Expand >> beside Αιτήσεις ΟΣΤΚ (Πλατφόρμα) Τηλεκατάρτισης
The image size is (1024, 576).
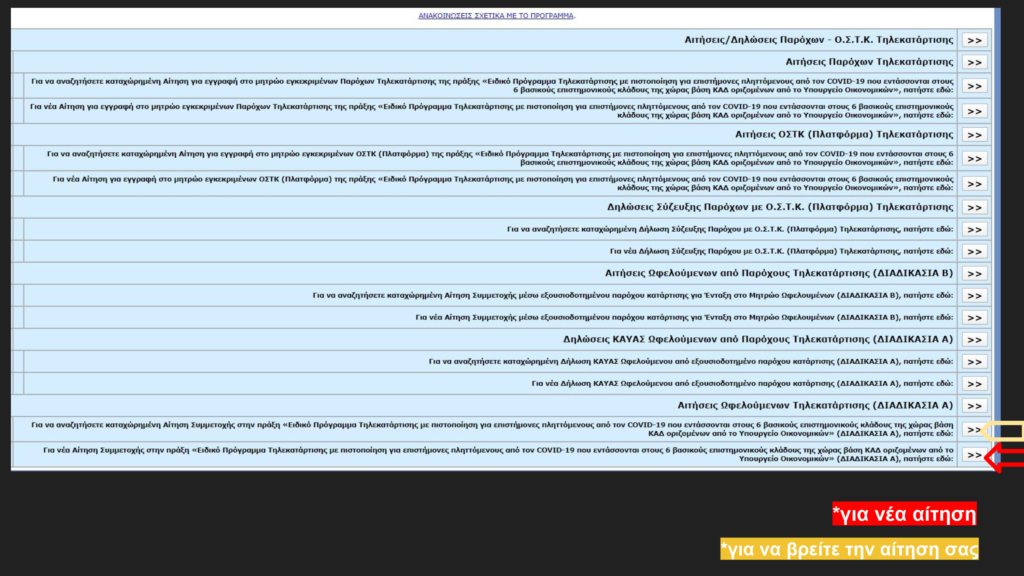(974, 135)
